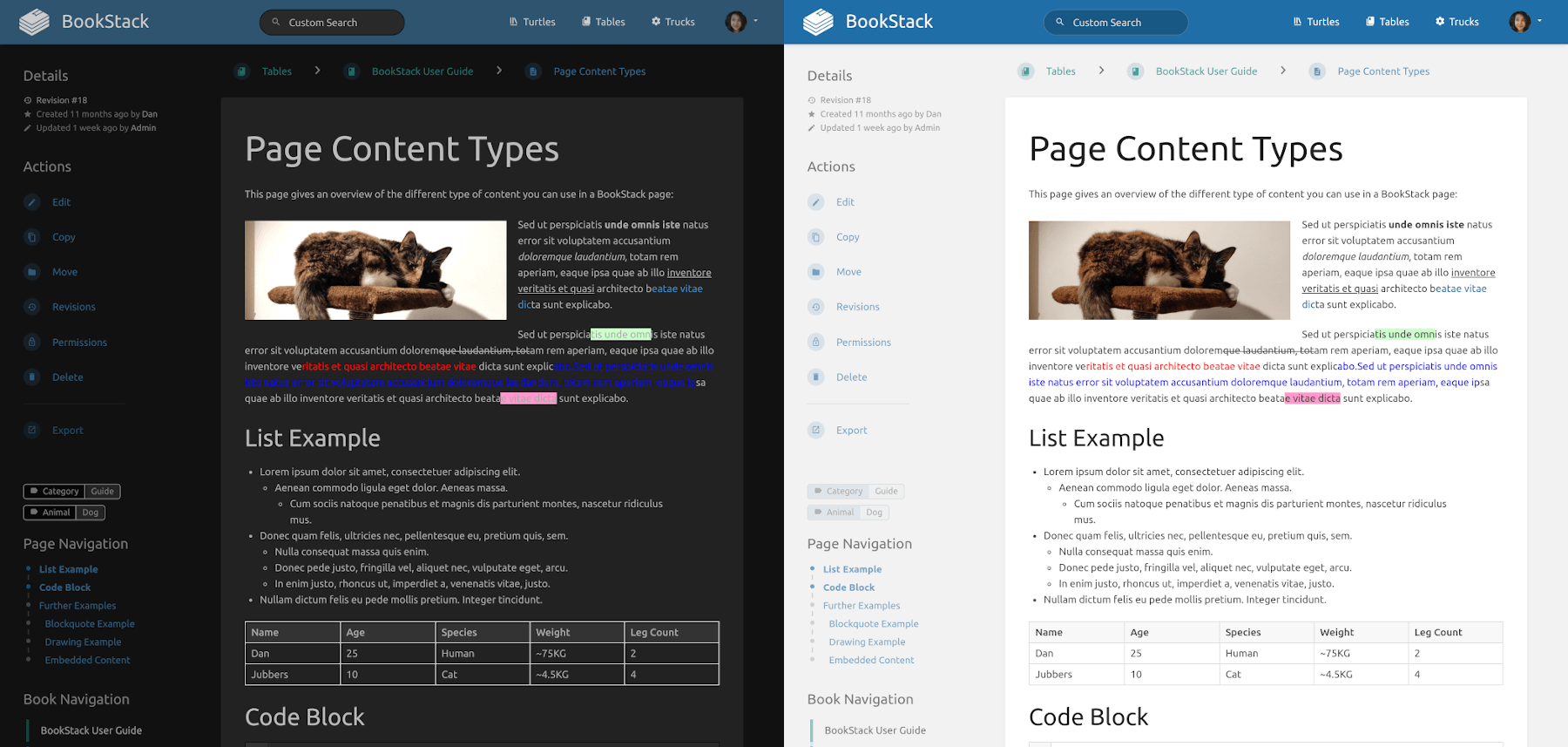Open user avatar dropdown in dark header
The height and width of the screenshot is (747, 1568).
(x=741, y=22)
